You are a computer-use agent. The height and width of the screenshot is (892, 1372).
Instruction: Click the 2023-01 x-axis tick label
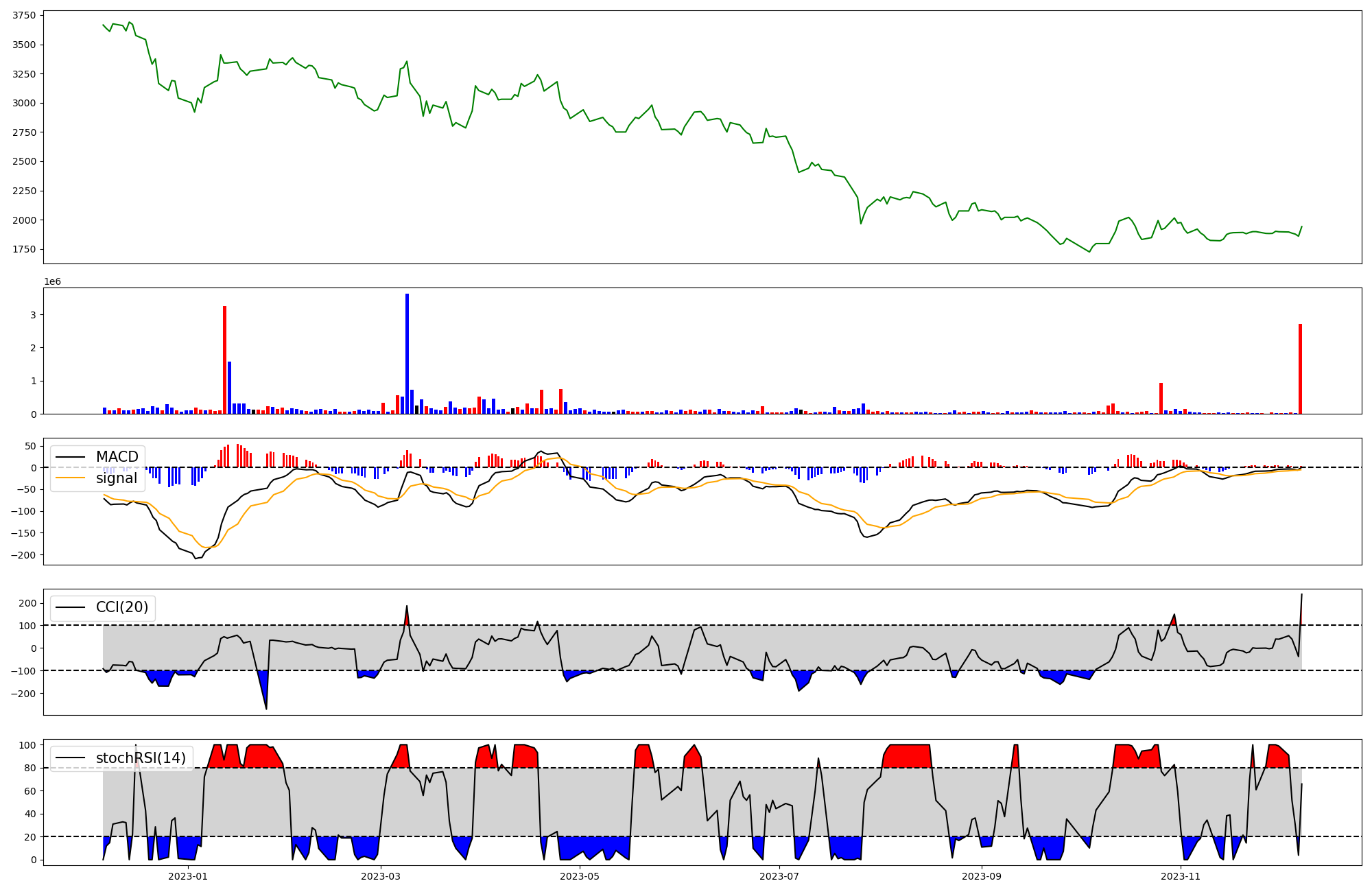[x=187, y=876]
